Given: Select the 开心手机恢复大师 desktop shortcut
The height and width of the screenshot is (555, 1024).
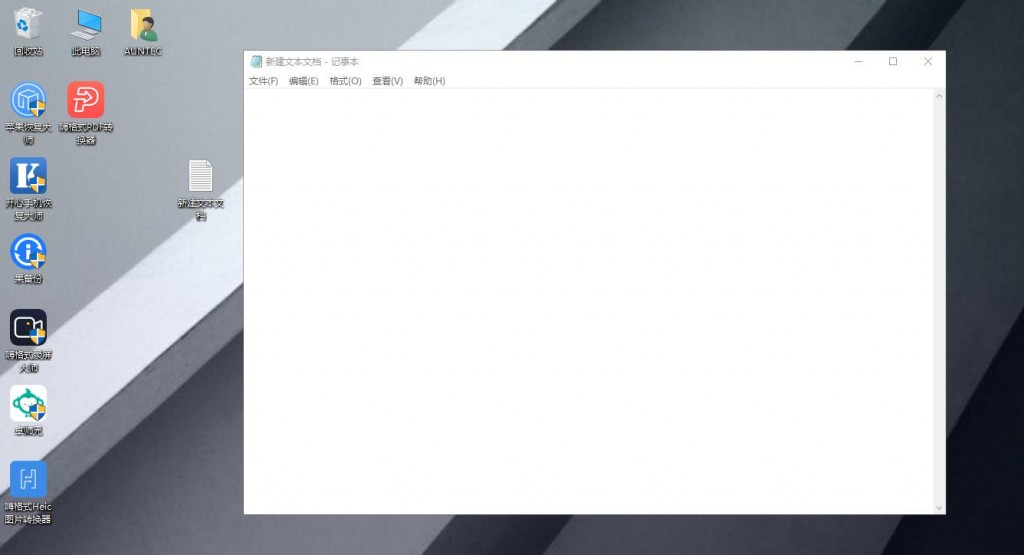Looking at the screenshot, I should click(28, 189).
